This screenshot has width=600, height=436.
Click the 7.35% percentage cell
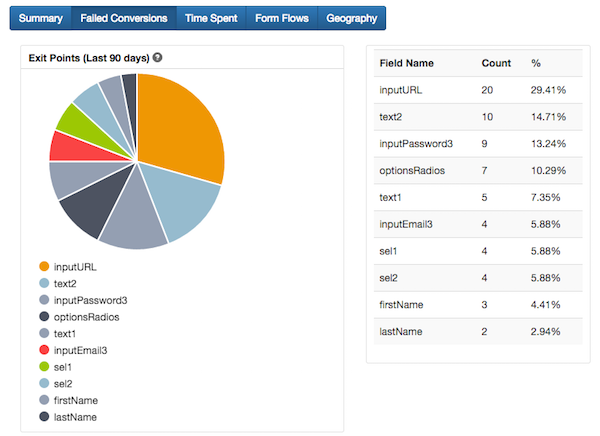546,198
